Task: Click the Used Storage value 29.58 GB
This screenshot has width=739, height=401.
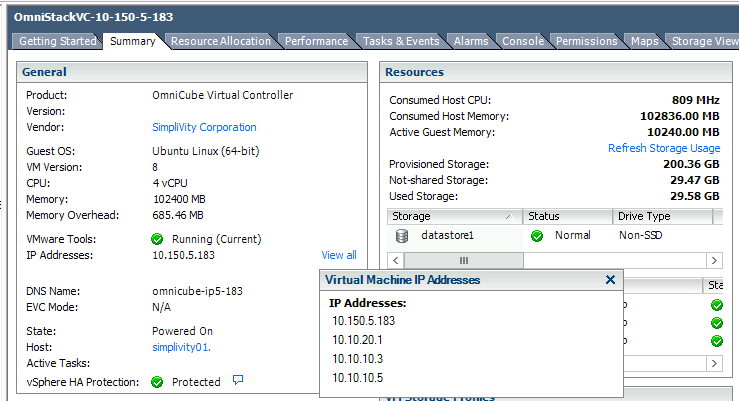Action: [x=695, y=196]
